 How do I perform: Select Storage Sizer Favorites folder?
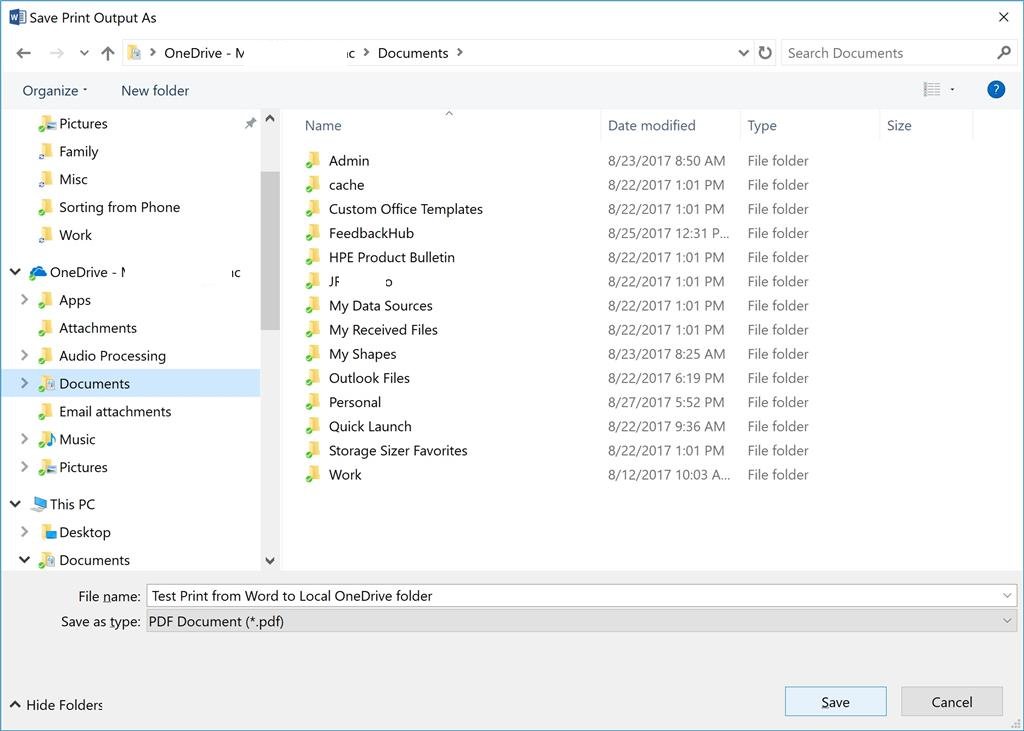[398, 451]
